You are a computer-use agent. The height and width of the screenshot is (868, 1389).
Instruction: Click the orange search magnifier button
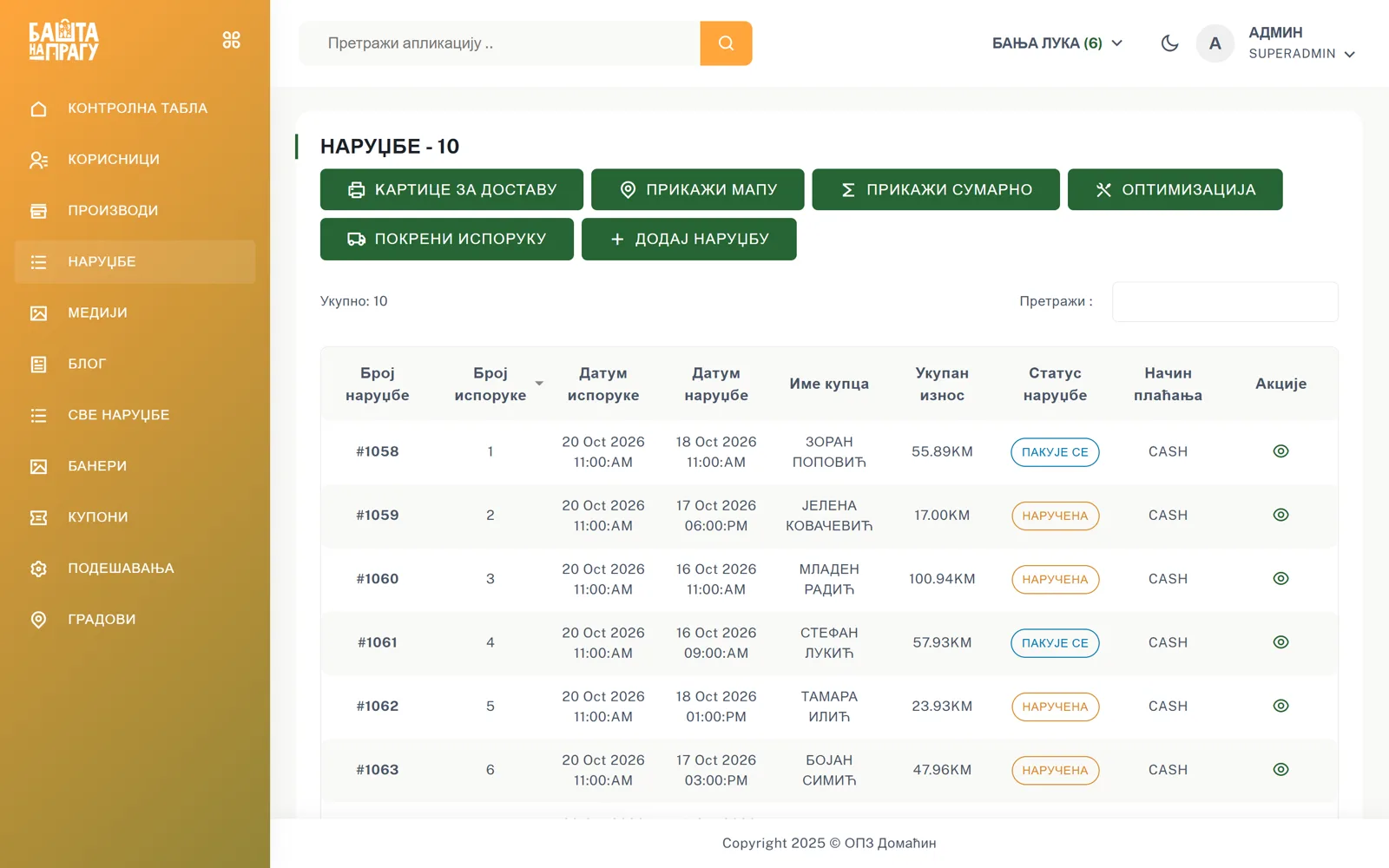pos(726,43)
